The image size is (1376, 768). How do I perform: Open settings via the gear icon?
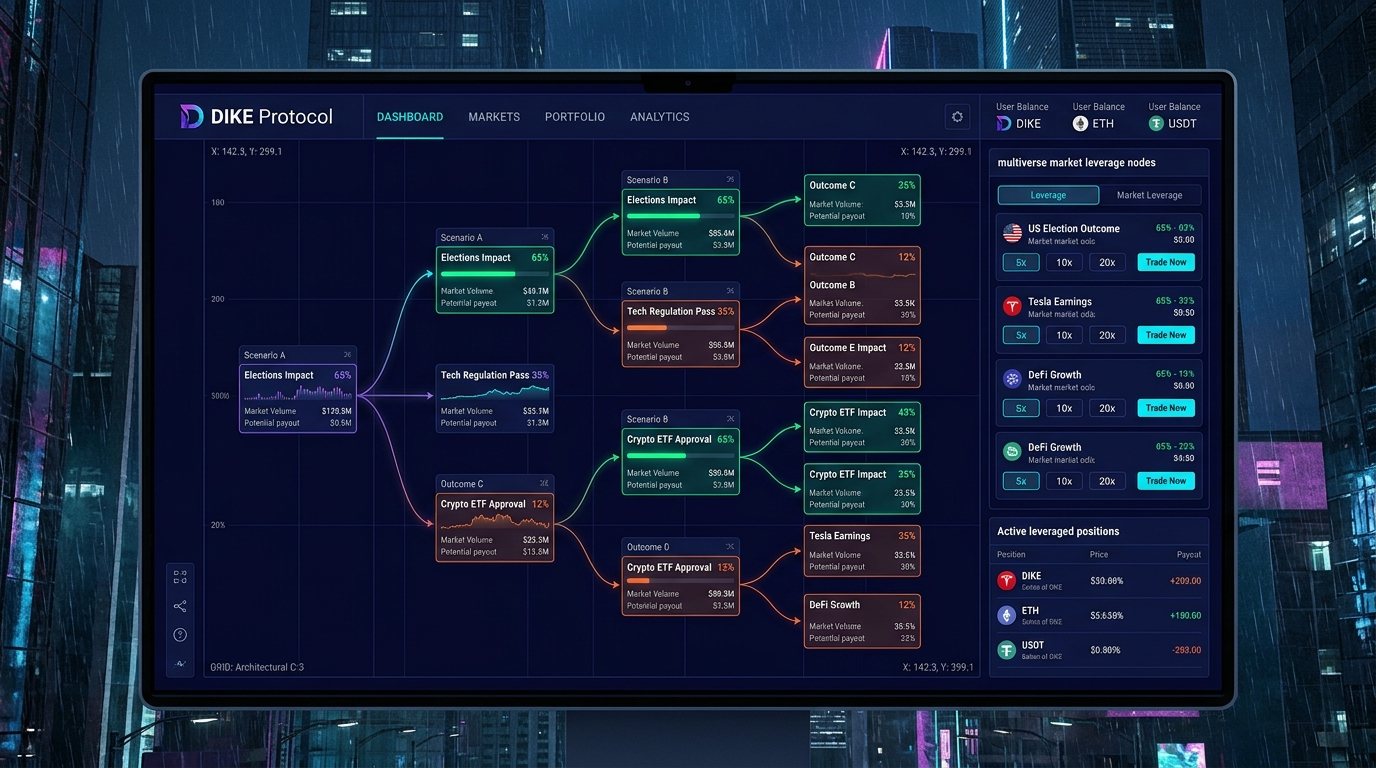957,117
